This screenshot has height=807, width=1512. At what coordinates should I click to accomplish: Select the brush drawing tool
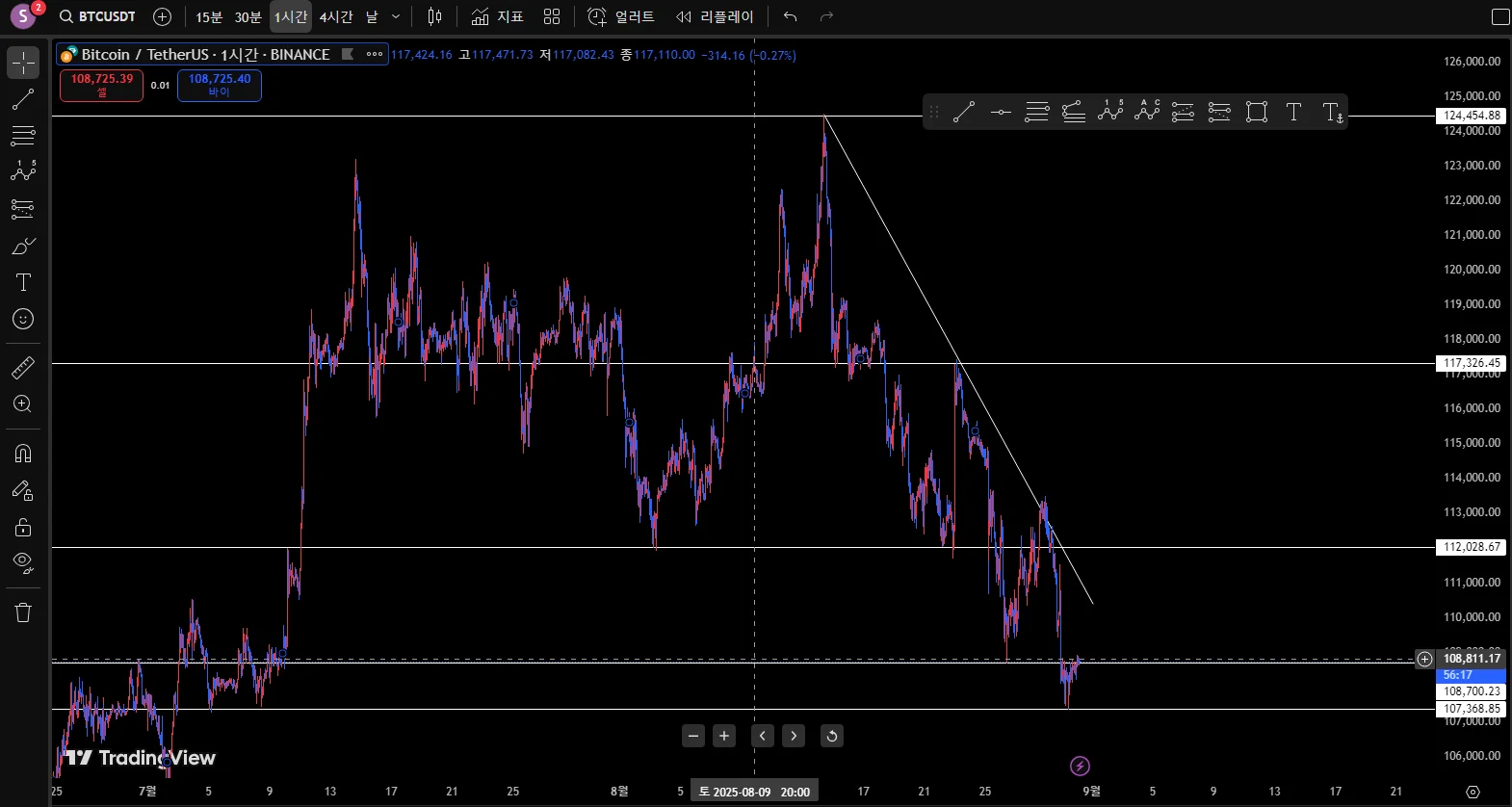(23, 246)
